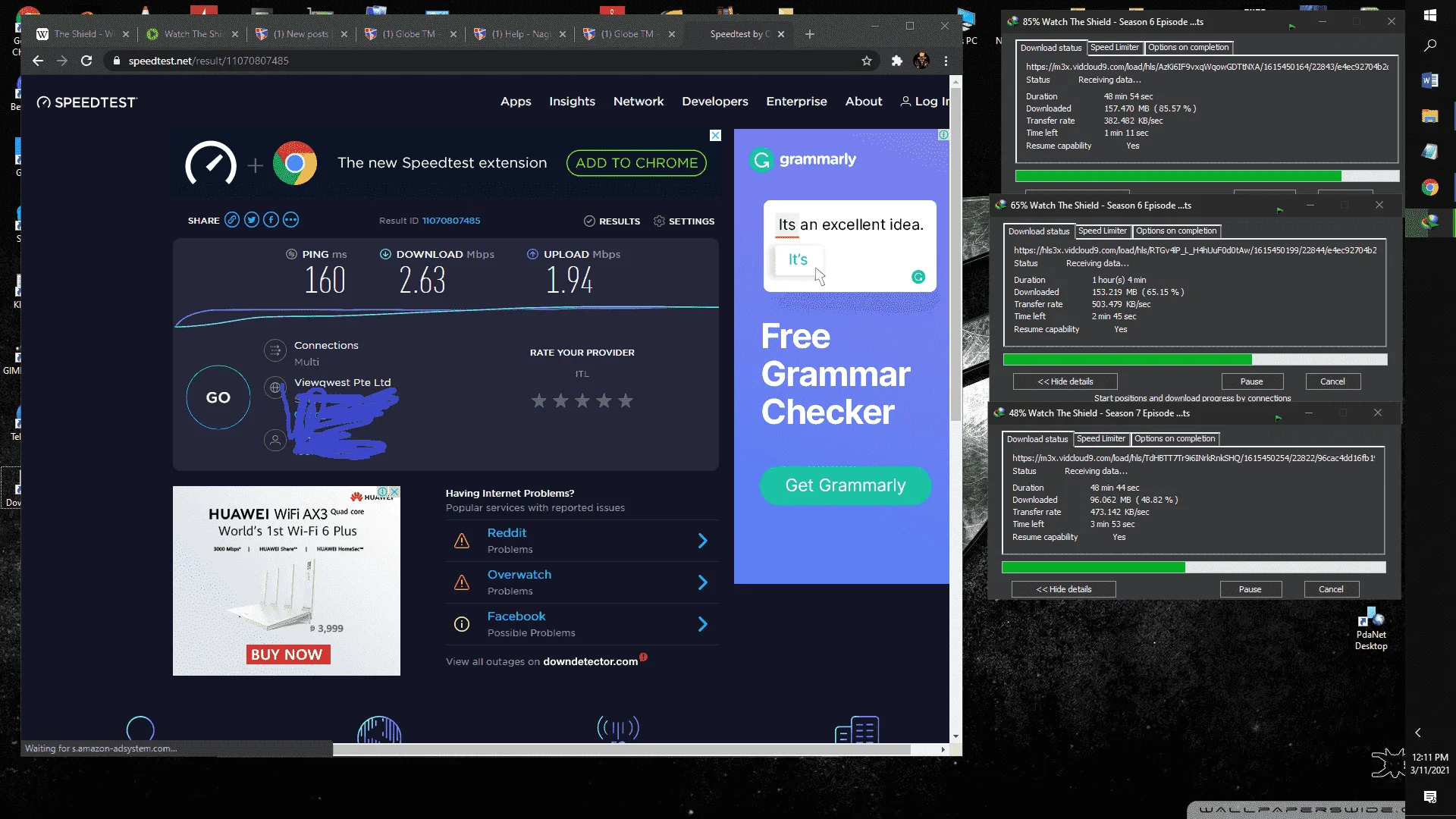Close the Speedtest extension banner ad
The height and width of the screenshot is (819, 1456).
715,135
